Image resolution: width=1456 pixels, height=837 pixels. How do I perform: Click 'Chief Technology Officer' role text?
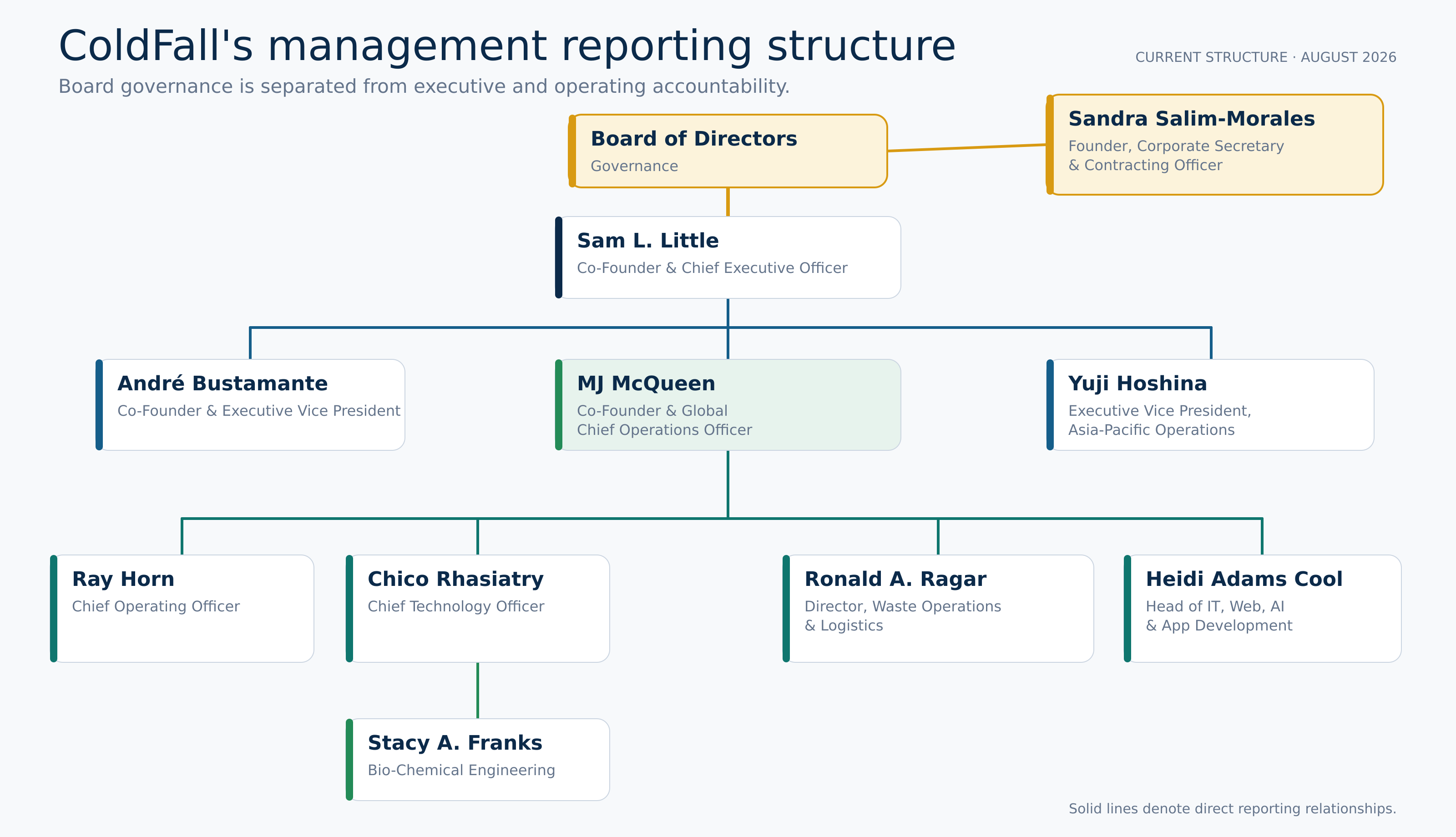coord(456,606)
